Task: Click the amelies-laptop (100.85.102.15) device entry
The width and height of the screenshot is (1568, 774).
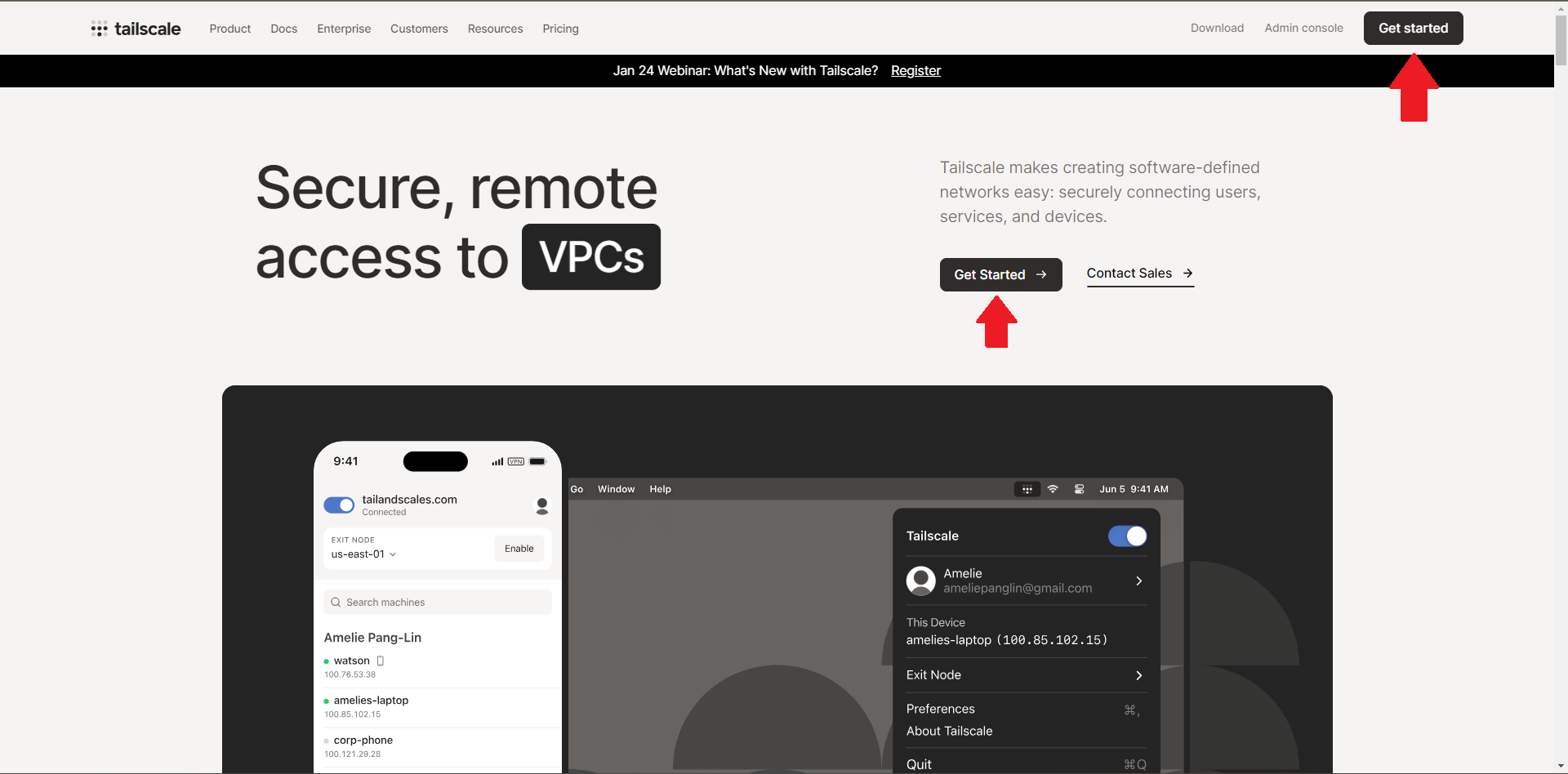Action: pyautogui.click(x=1007, y=640)
